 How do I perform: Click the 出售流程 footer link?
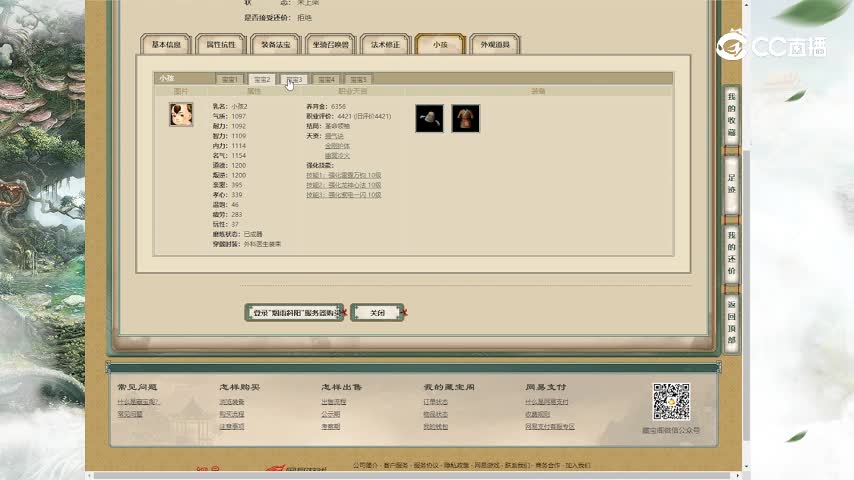pyautogui.click(x=334, y=402)
